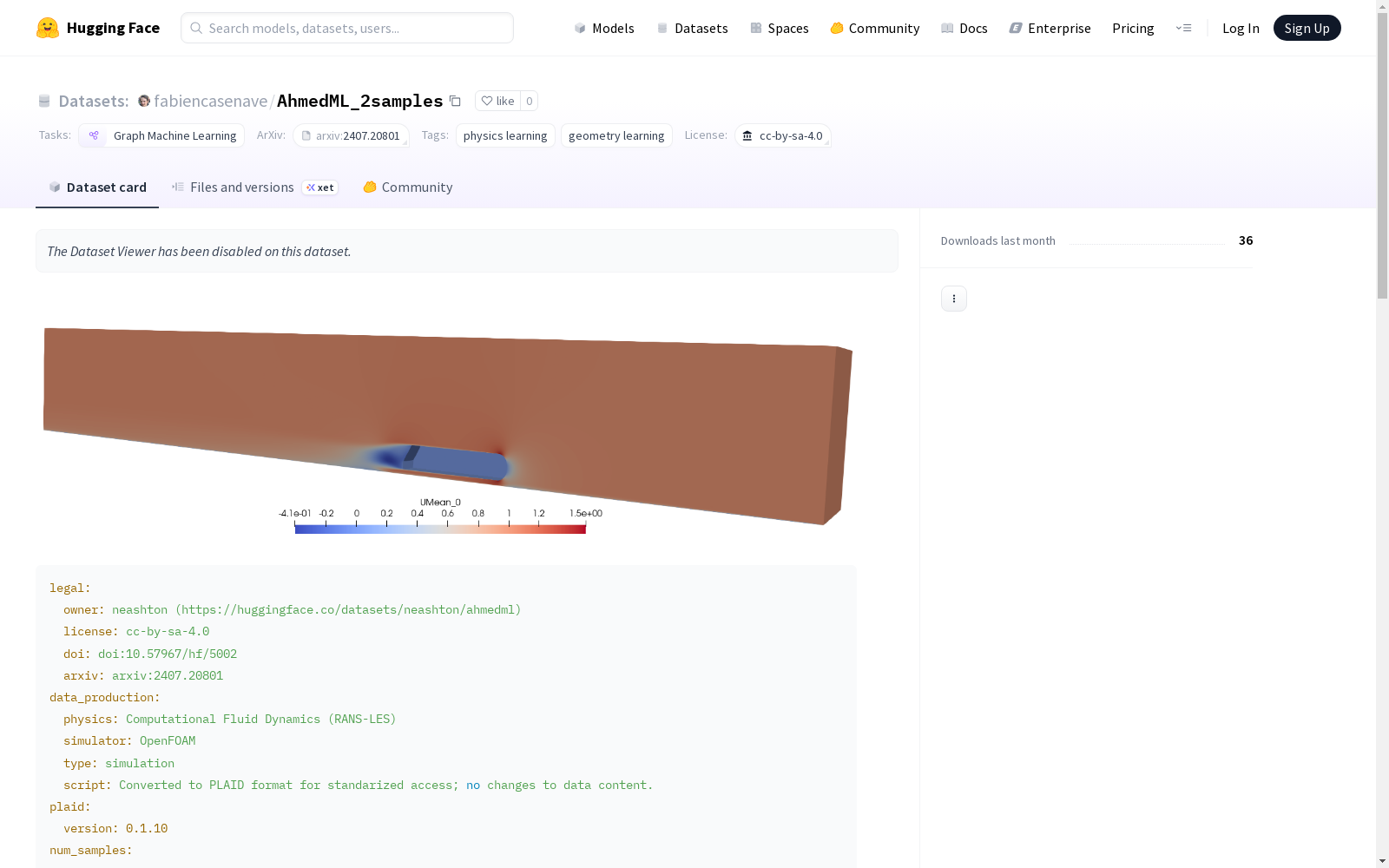Click the search models input field
Screen dimensions: 1389x868
347,28
